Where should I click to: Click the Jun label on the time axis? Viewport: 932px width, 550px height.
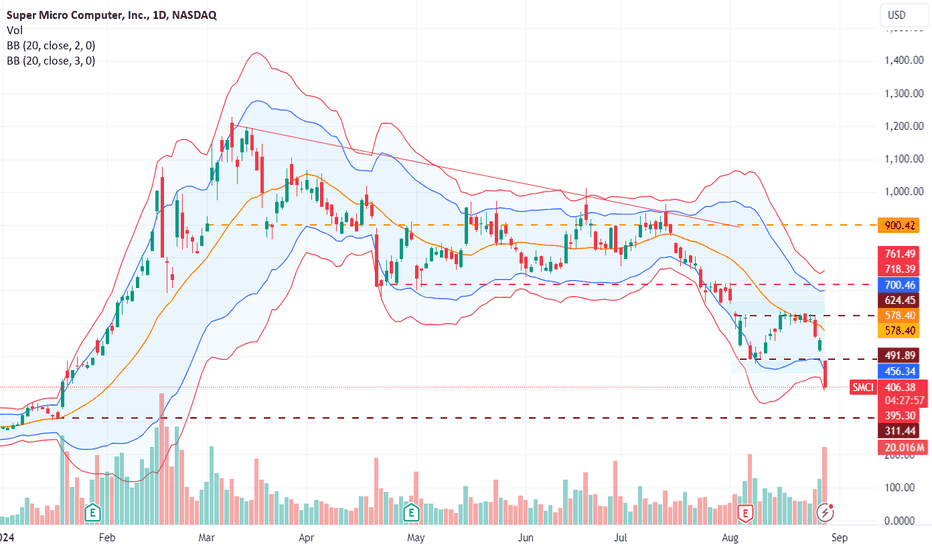(525, 538)
